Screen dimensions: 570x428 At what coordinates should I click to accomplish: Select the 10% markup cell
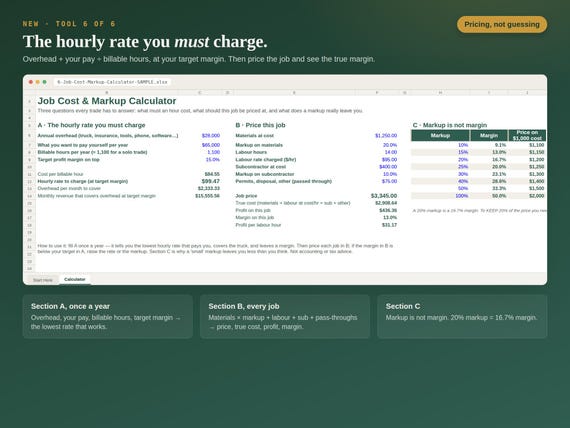[463, 145]
